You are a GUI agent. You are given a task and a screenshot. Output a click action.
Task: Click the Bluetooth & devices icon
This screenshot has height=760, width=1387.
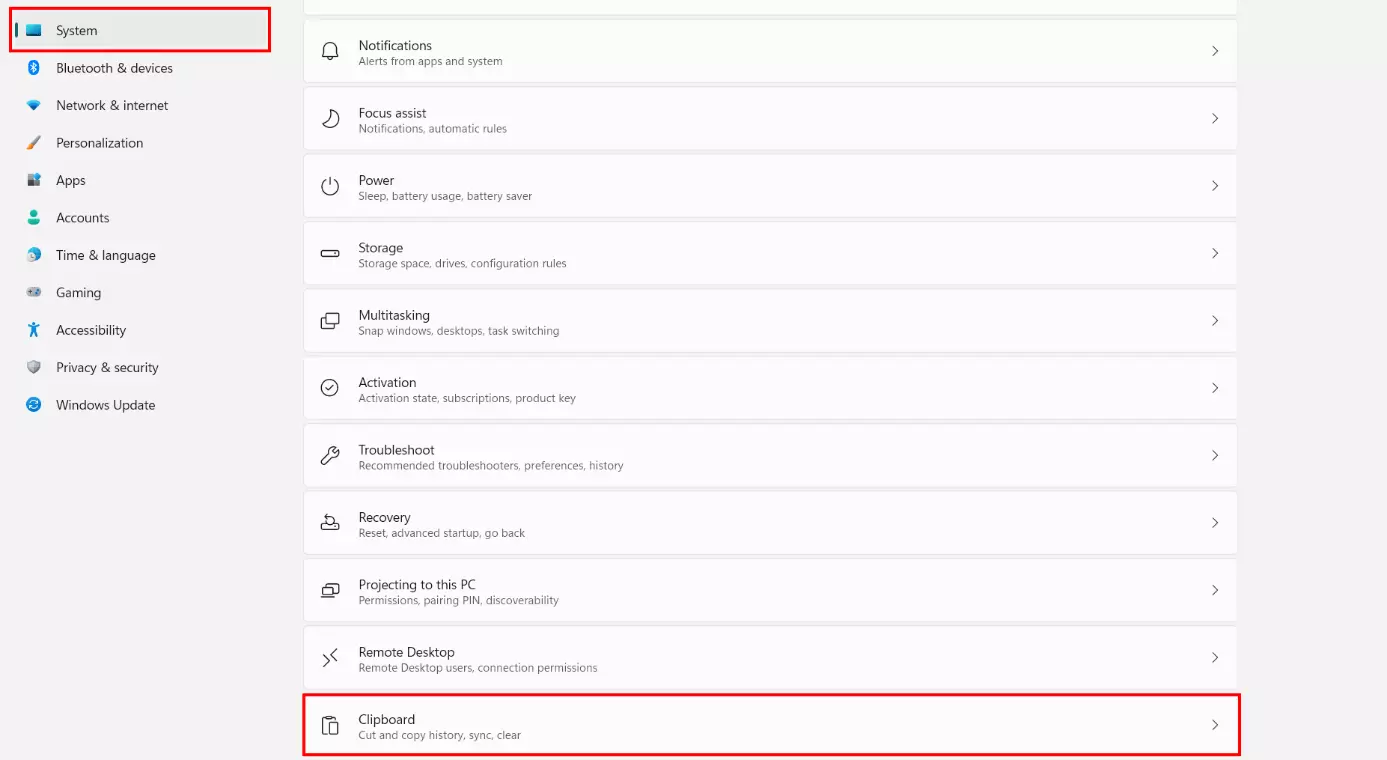pyautogui.click(x=33, y=68)
